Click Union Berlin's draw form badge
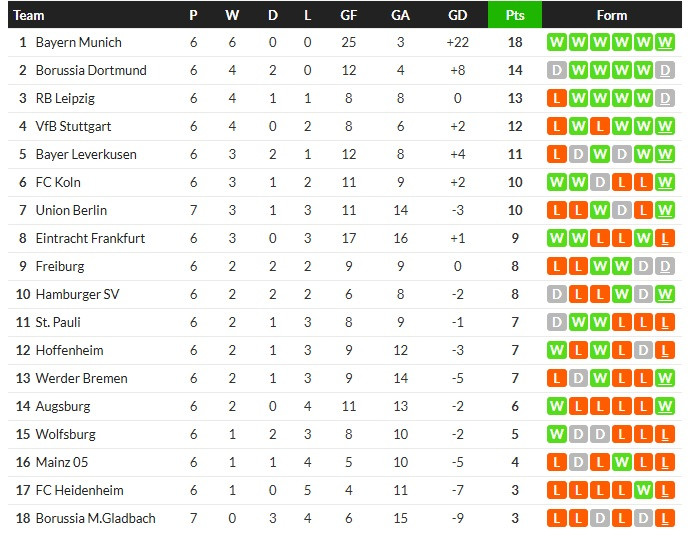 (622, 210)
